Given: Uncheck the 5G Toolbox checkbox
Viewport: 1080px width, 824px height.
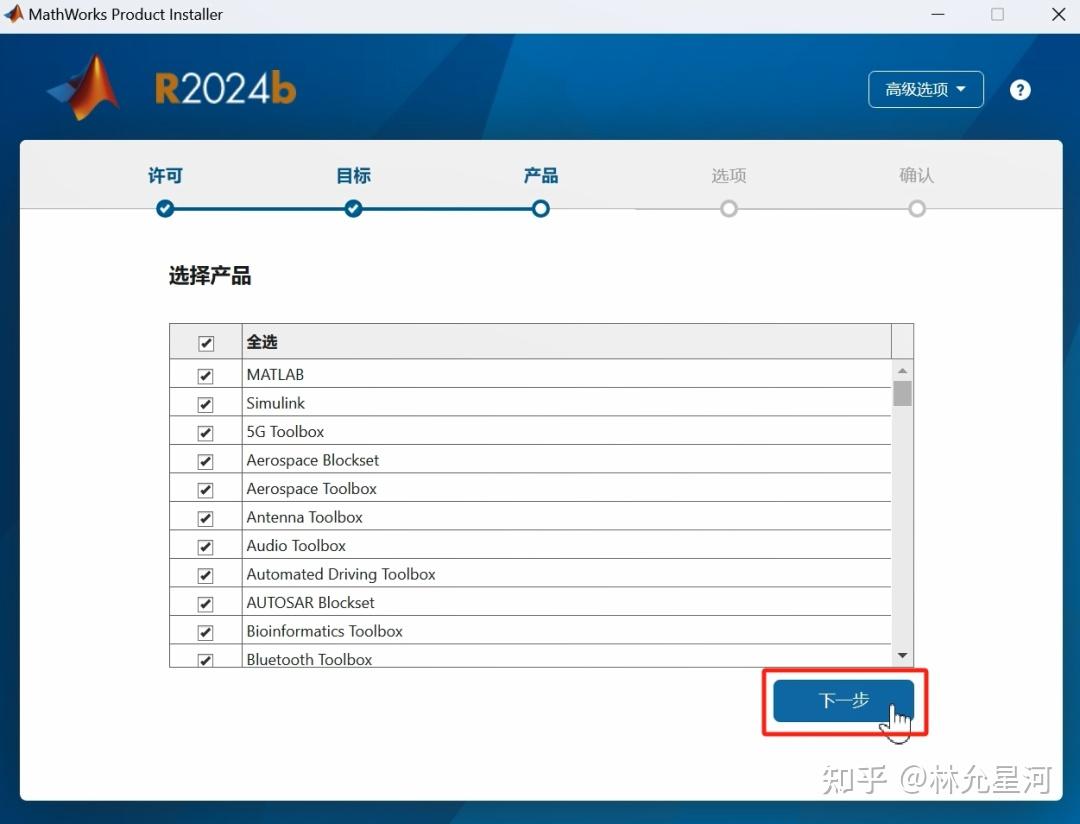Looking at the screenshot, I should [205, 432].
